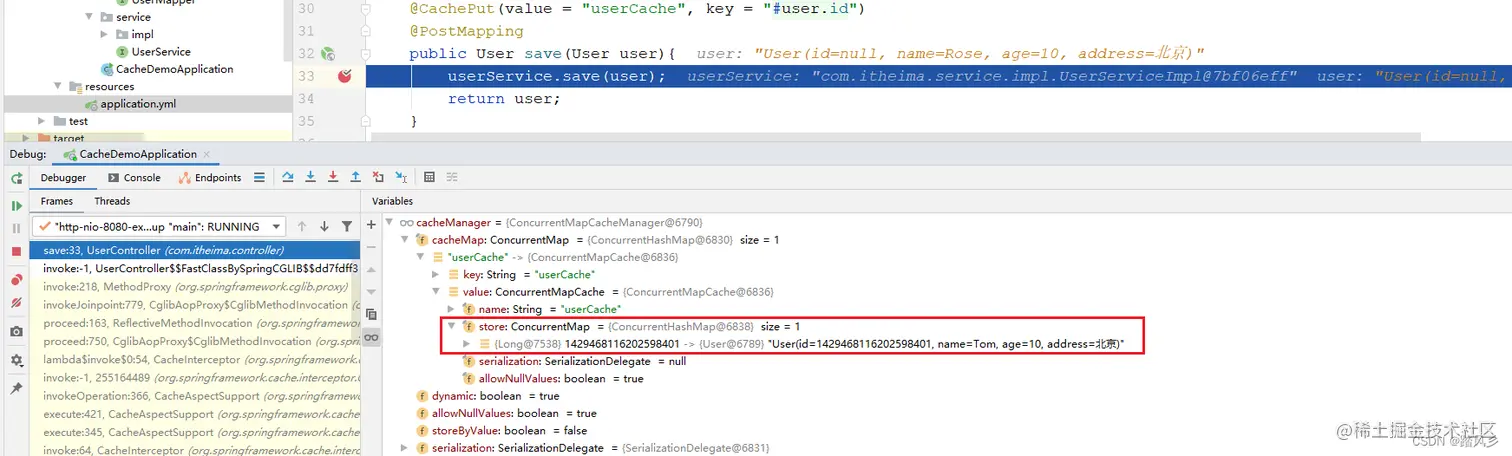Image resolution: width=1512 pixels, height=456 pixels.
Task: Collapse the store: ConcurrentMap node
Action: (x=451, y=326)
